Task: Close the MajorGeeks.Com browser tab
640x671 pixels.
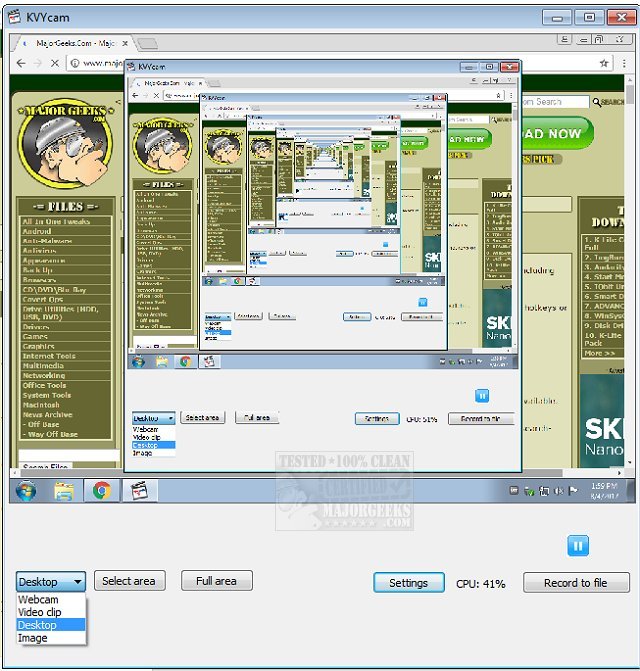Action: click(x=125, y=43)
